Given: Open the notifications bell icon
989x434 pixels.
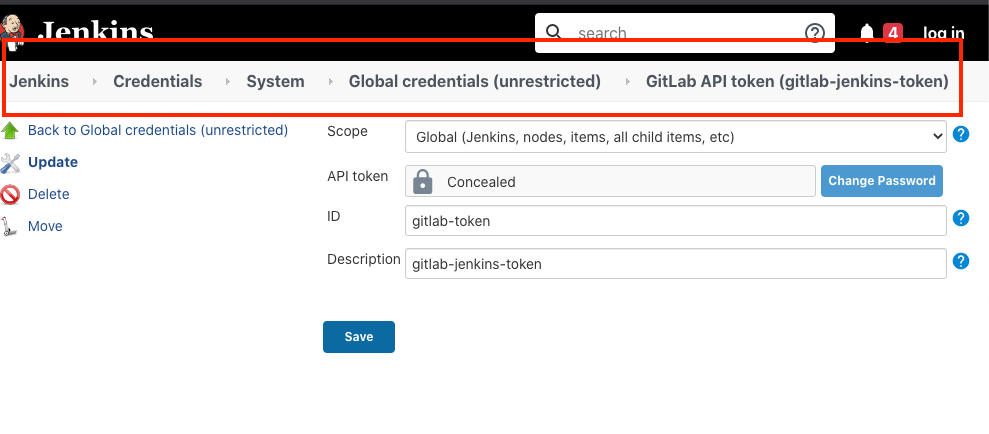Looking at the screenshot, I should (867, 33).
